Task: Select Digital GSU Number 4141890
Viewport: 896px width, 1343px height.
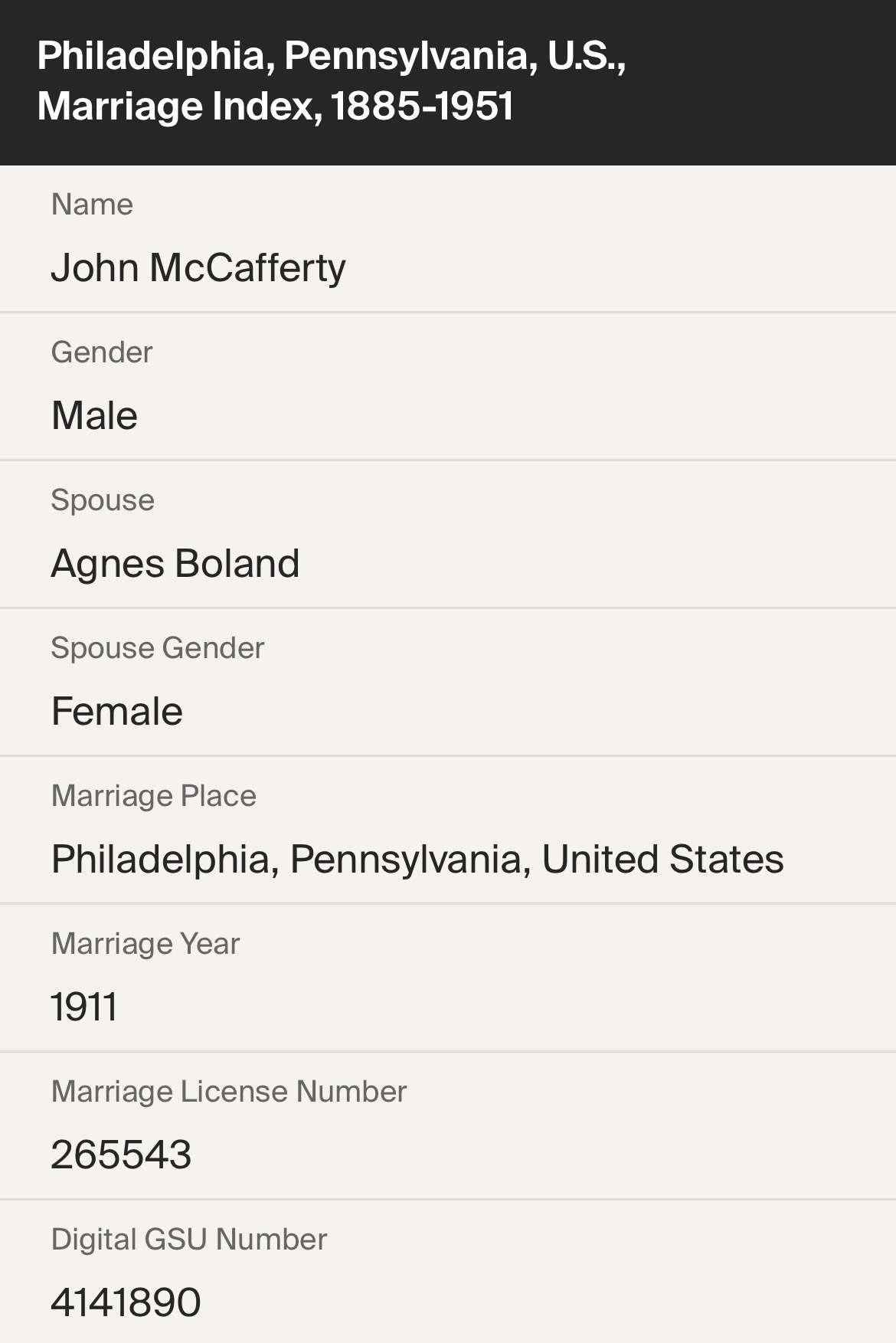Action: tap(126, 1303)
